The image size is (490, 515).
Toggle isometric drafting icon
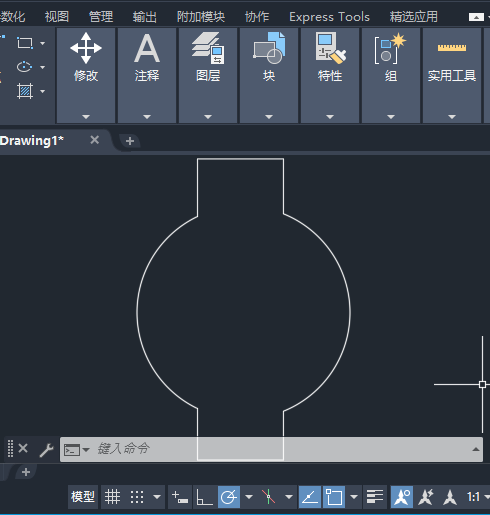tap(269, 497)
